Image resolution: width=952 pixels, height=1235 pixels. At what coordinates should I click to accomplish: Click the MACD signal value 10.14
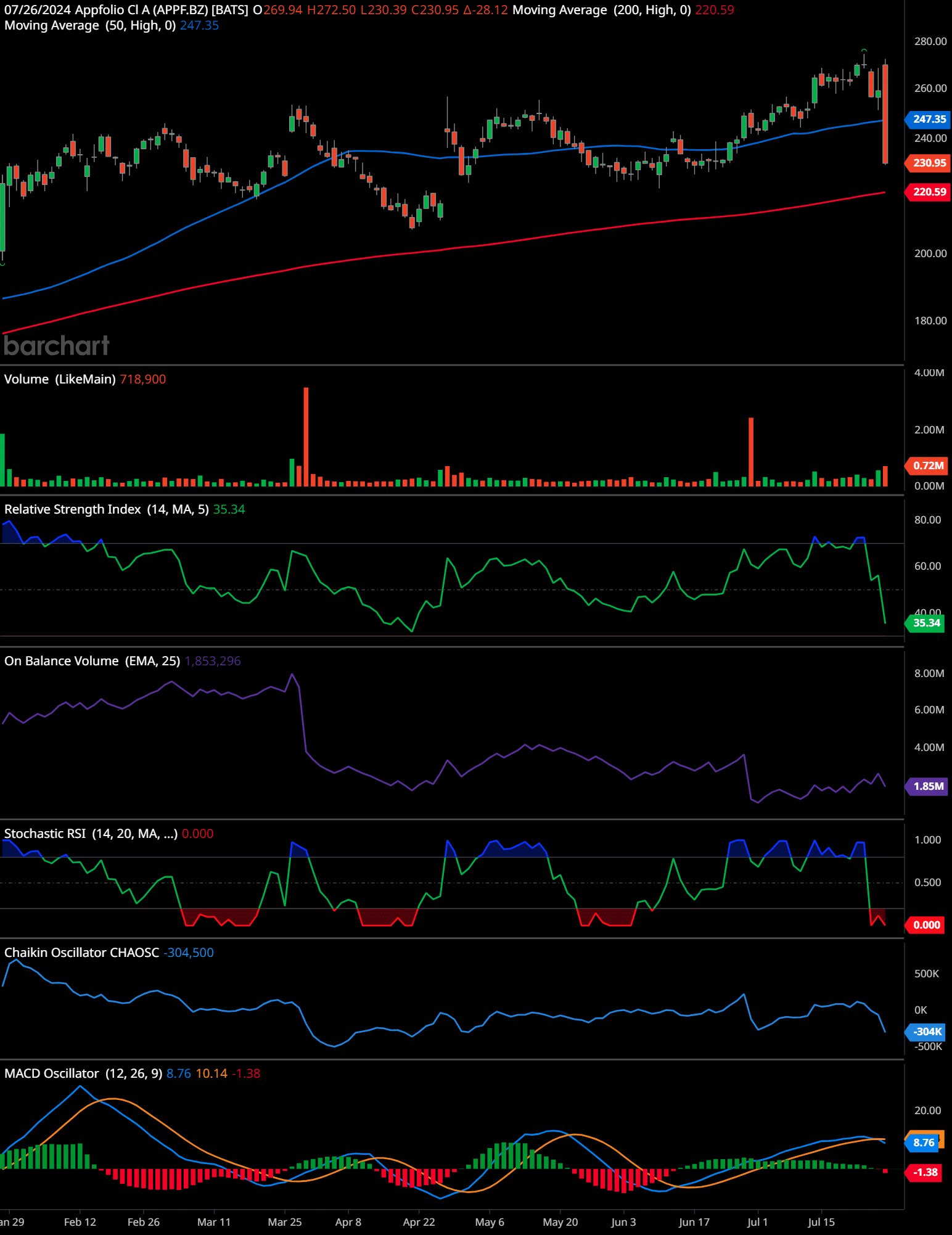[211, 1073]
